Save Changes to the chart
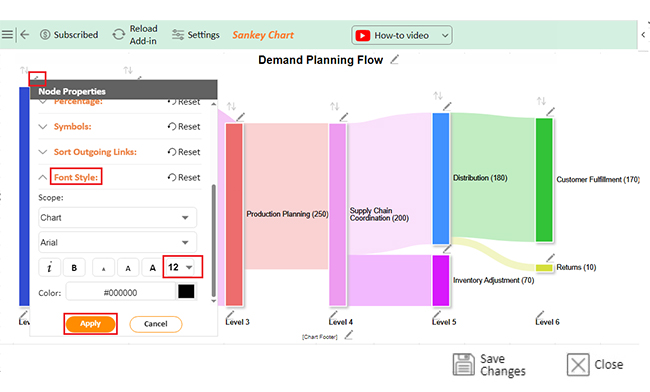Viewport: 650px width, 392px height. (x=489, y=365)
